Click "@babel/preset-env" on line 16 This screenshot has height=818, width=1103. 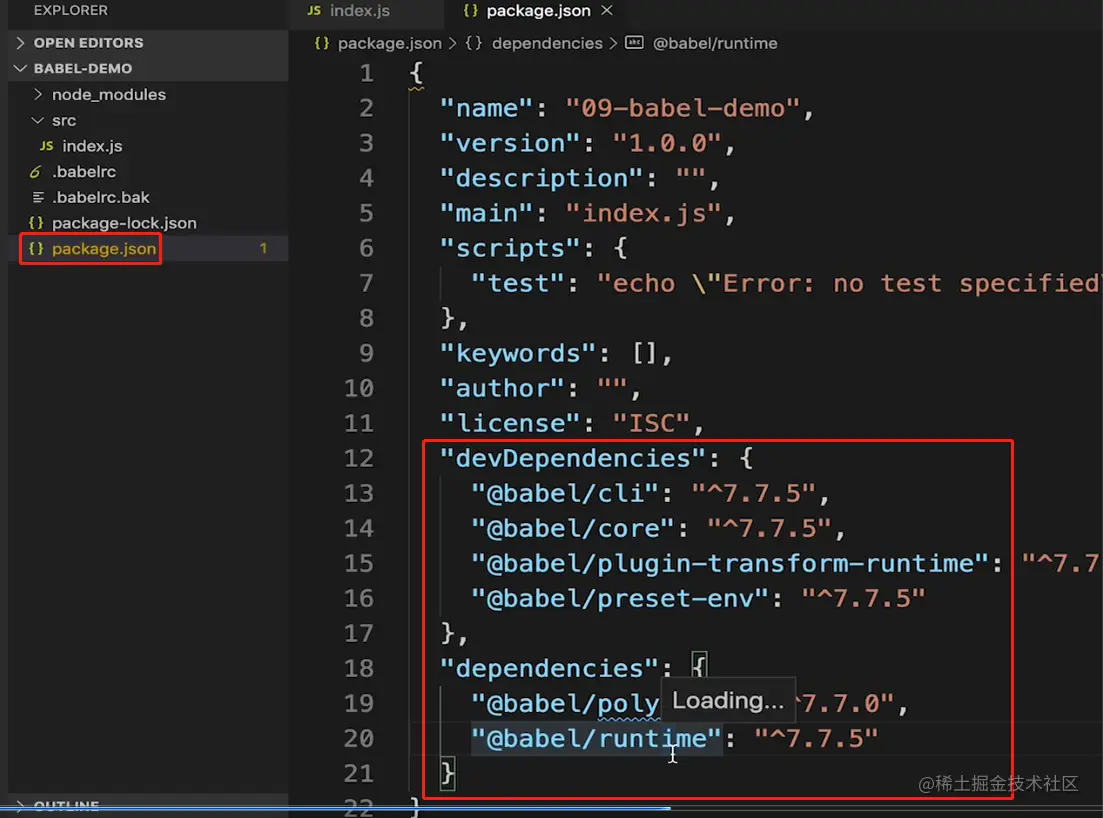click(x=620, y=599)
